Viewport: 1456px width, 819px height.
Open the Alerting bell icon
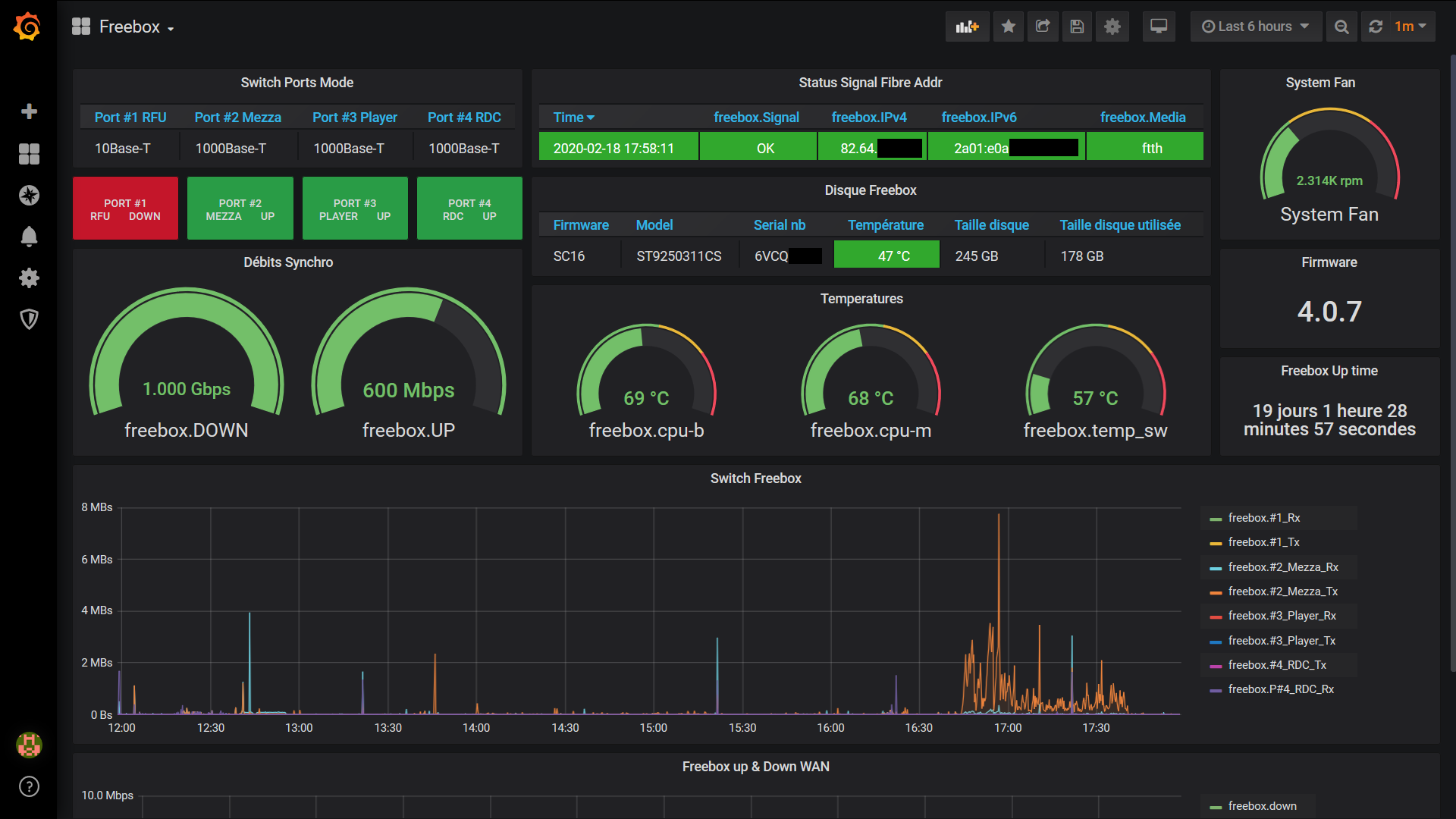[29, 237]
